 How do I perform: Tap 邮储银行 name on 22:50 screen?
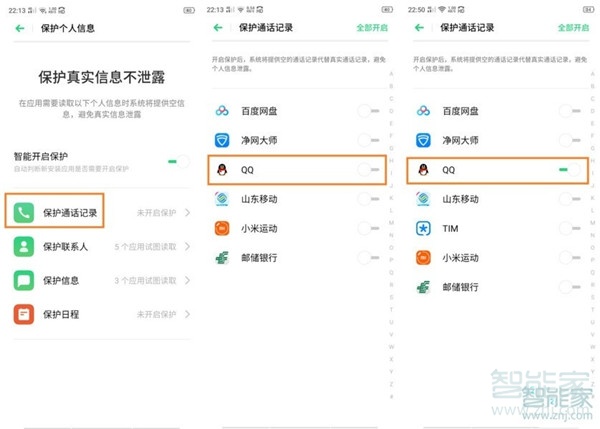pos(460,287)
